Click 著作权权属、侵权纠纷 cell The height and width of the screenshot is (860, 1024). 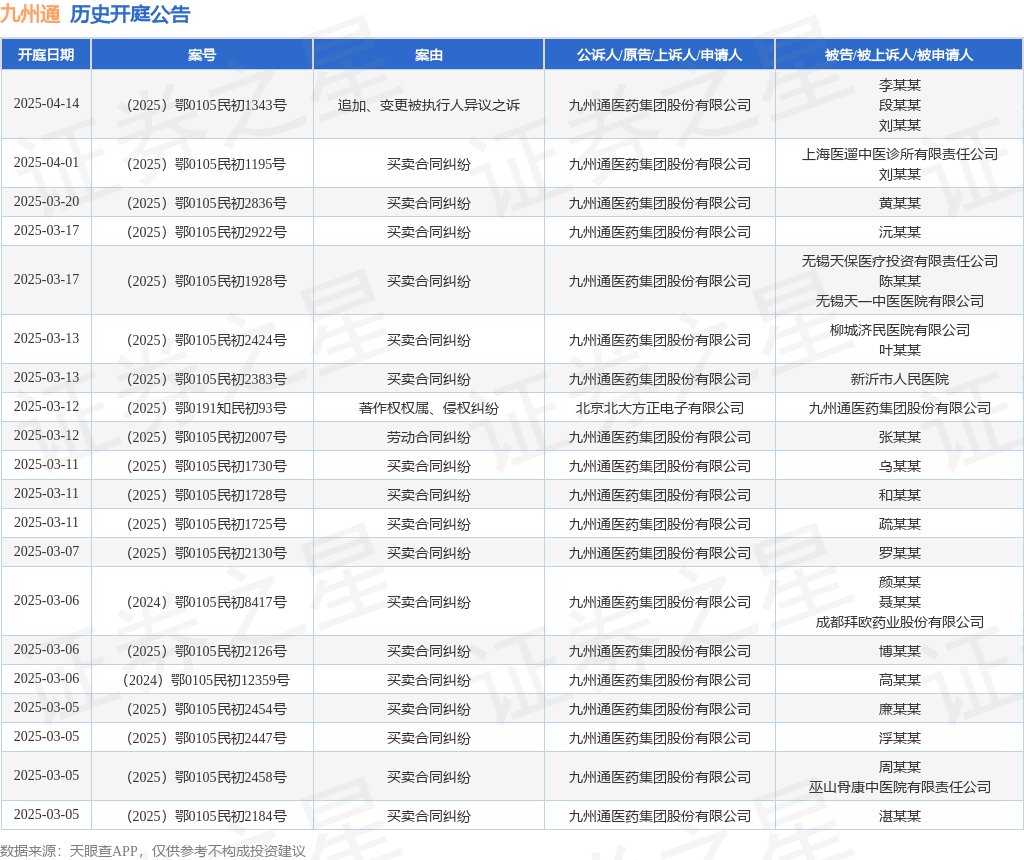click(x=428, y=408)
